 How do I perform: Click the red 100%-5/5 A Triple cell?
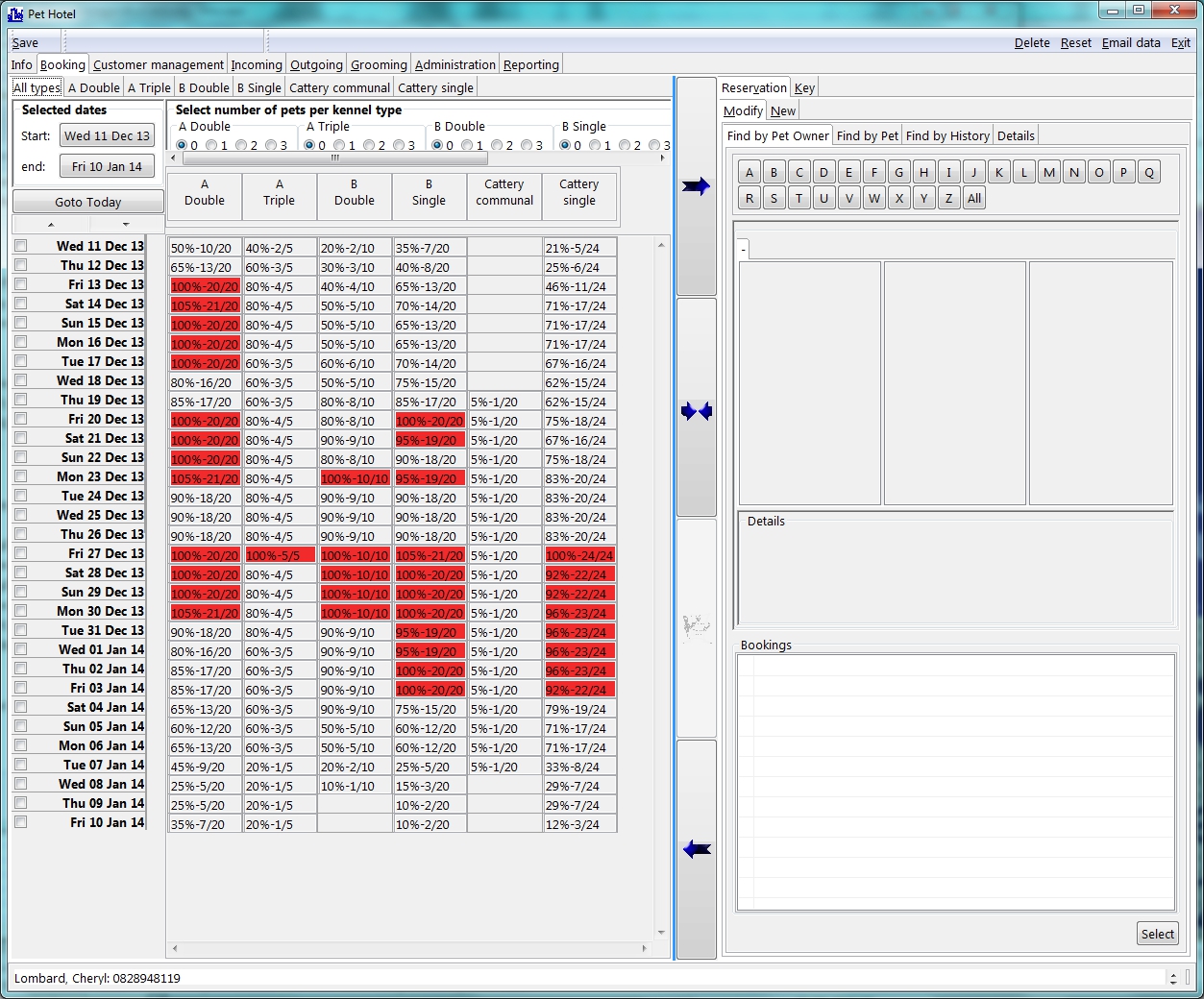click(280, 555)
